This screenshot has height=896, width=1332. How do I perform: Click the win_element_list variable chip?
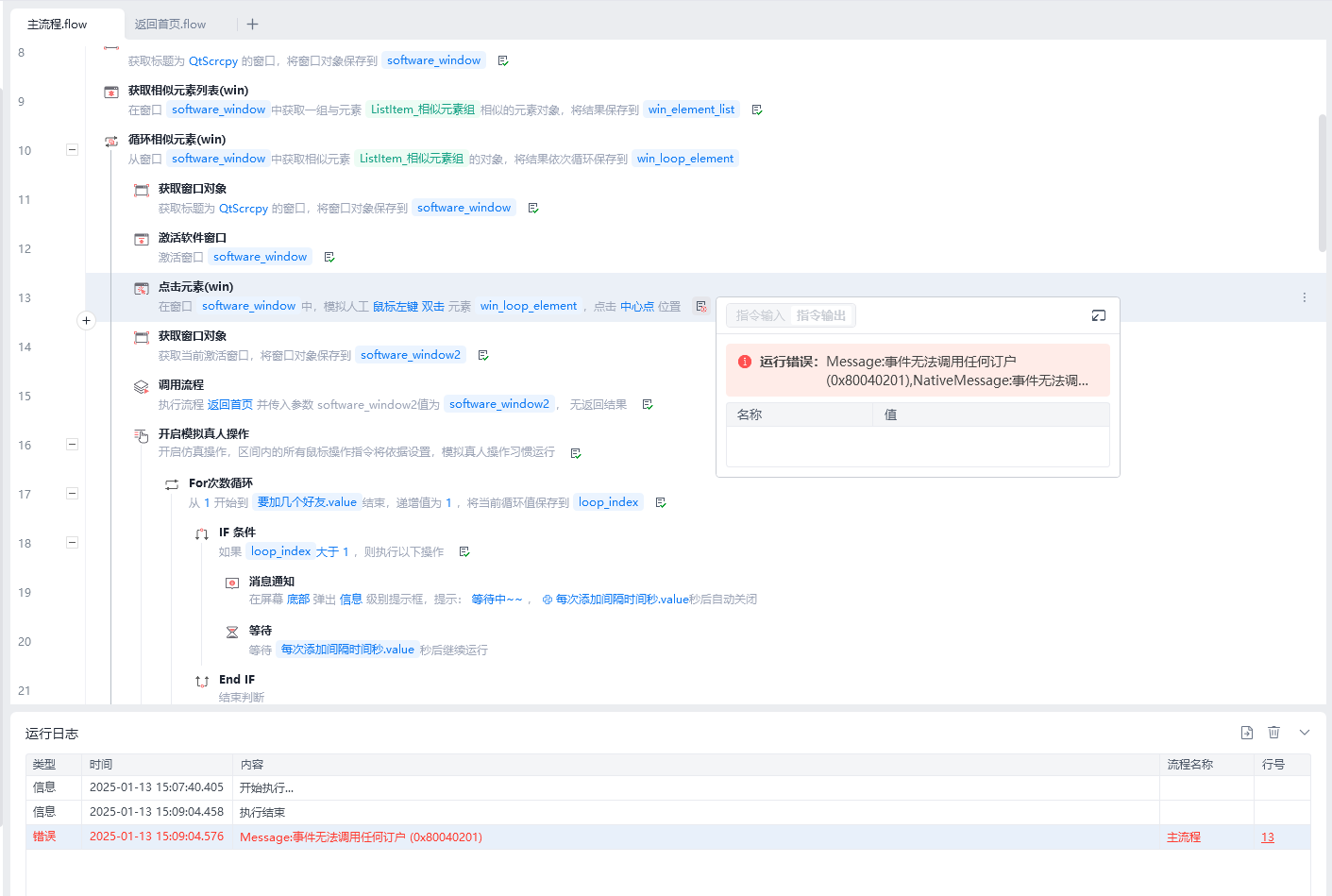click(691, 110)
